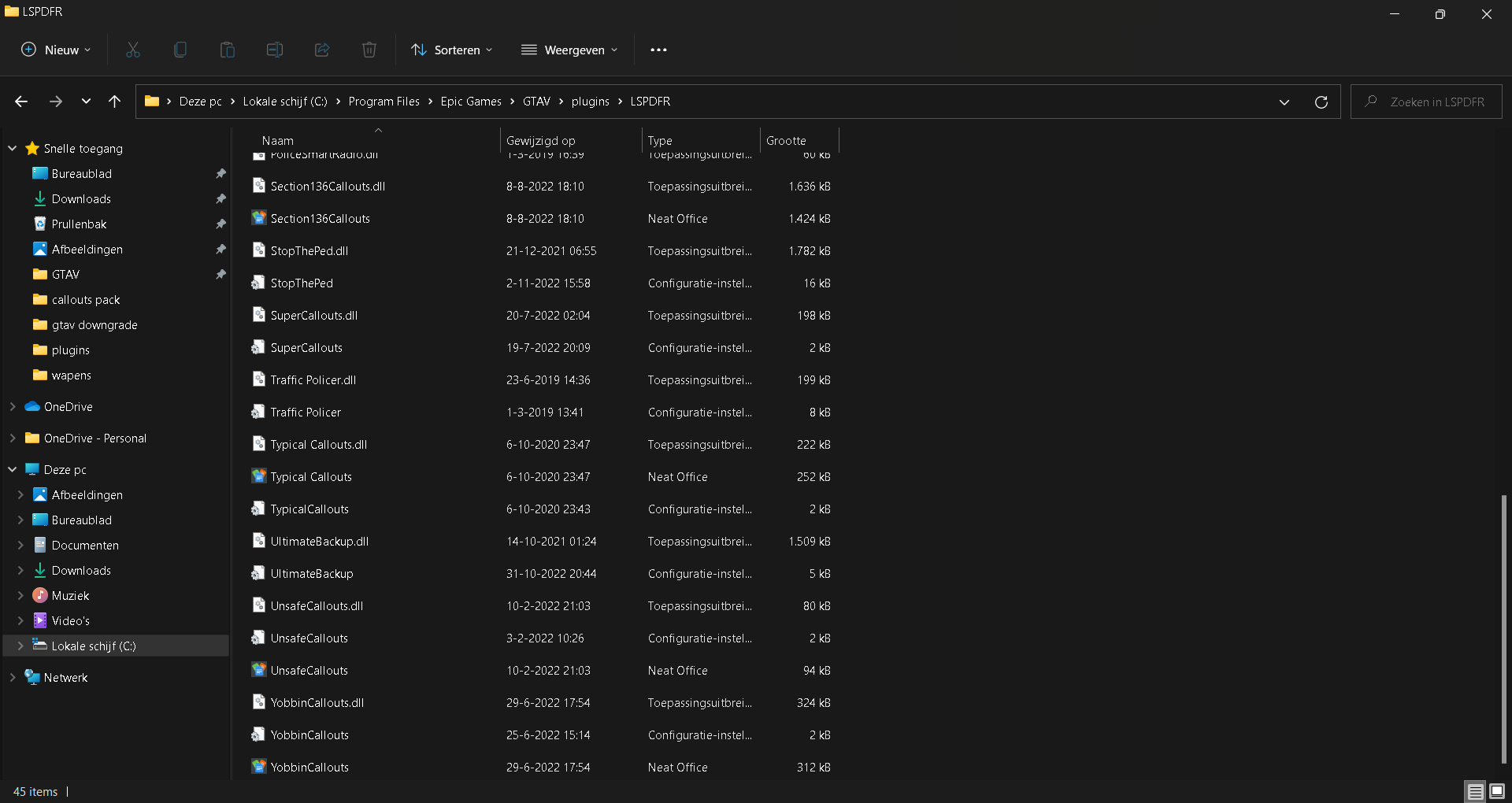Click the Cut scissors icon in toolbar
Screen dimensions: 1512x803
(133, 50)
